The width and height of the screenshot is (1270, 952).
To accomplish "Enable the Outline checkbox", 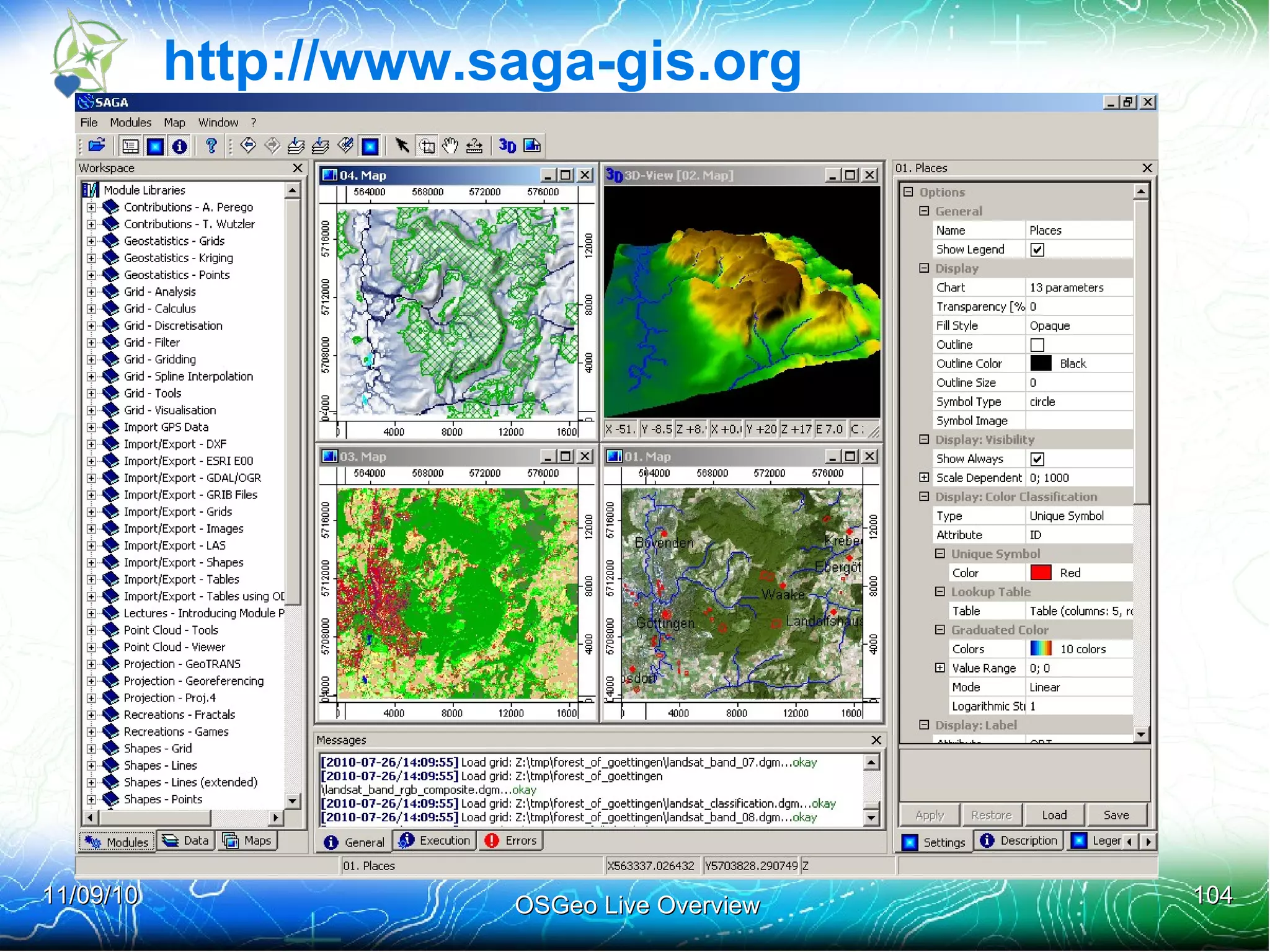I will [x=1037, y=345].
